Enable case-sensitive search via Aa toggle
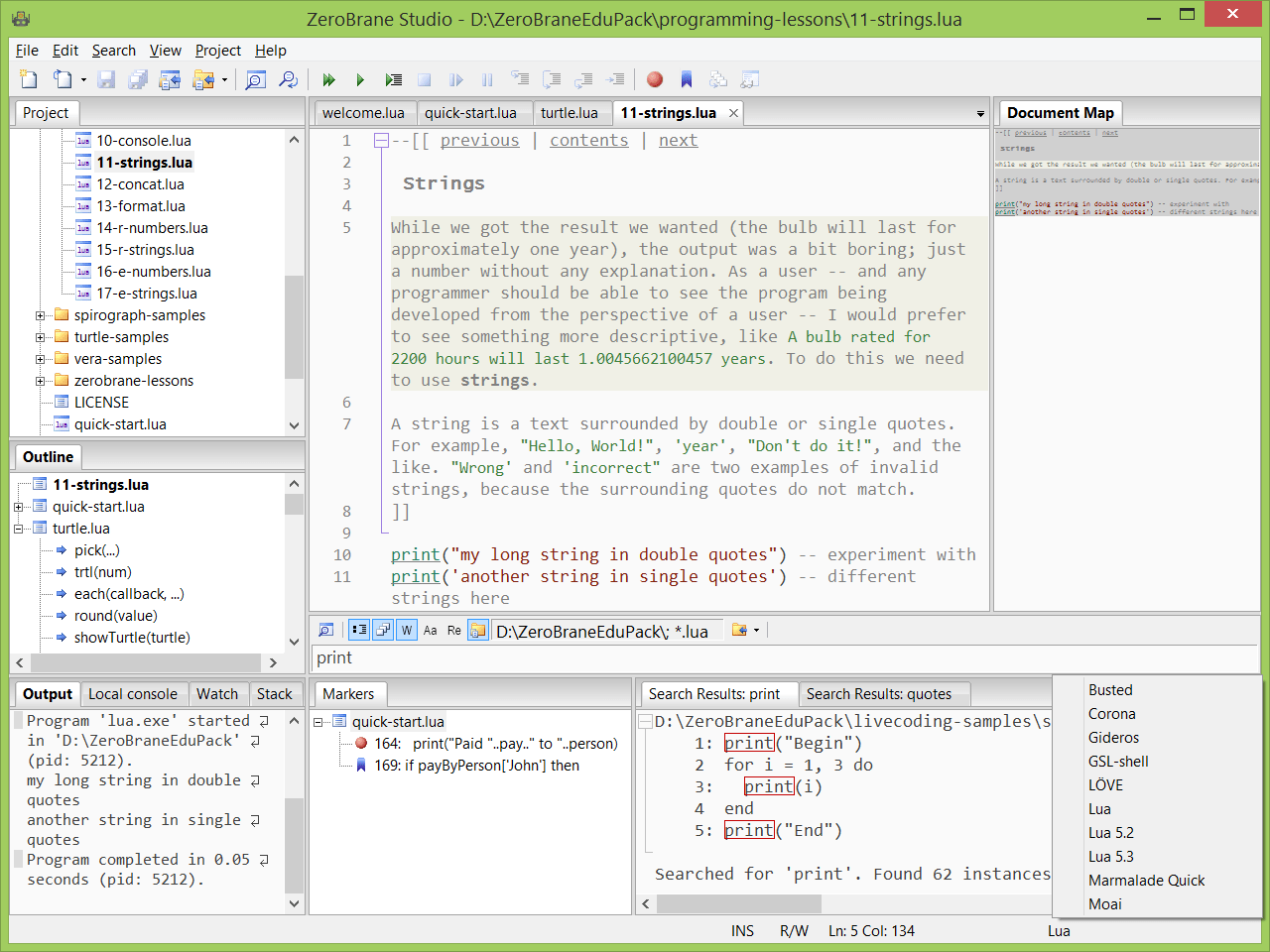The height and width of the screenshot is (952, 1270). [430, 630]
